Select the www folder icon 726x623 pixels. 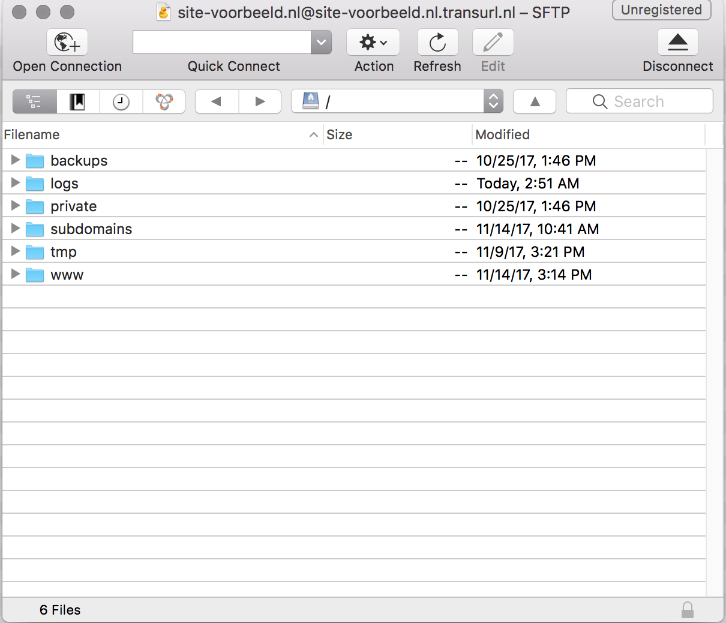click(x=35, y=274)
